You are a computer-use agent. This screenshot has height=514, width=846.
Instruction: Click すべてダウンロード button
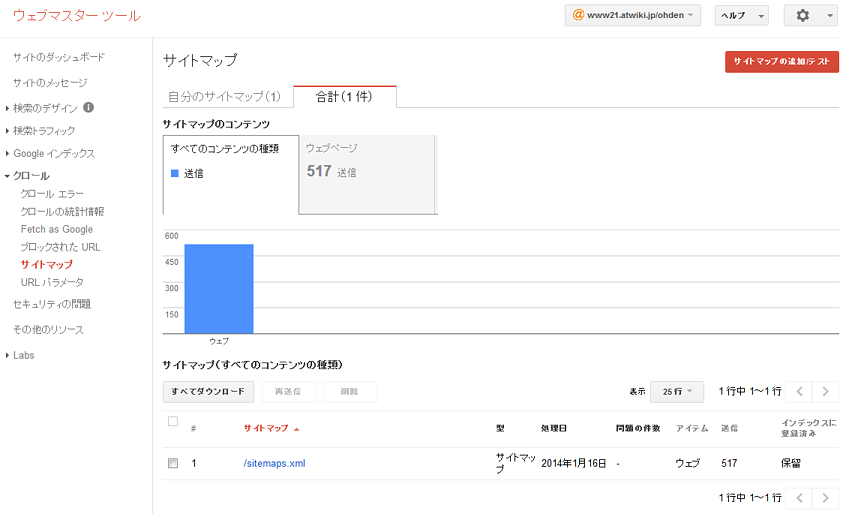pos(208,392)
